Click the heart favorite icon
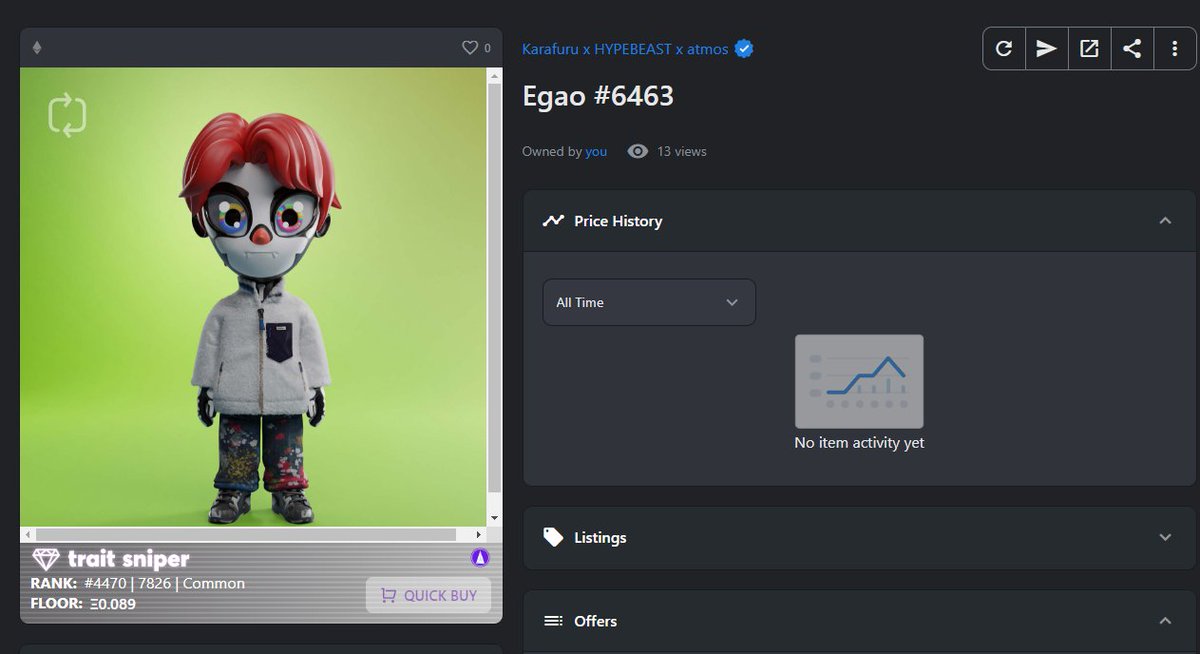The height and width of the screenshot is (654, 1200). (x=470, y=47)
